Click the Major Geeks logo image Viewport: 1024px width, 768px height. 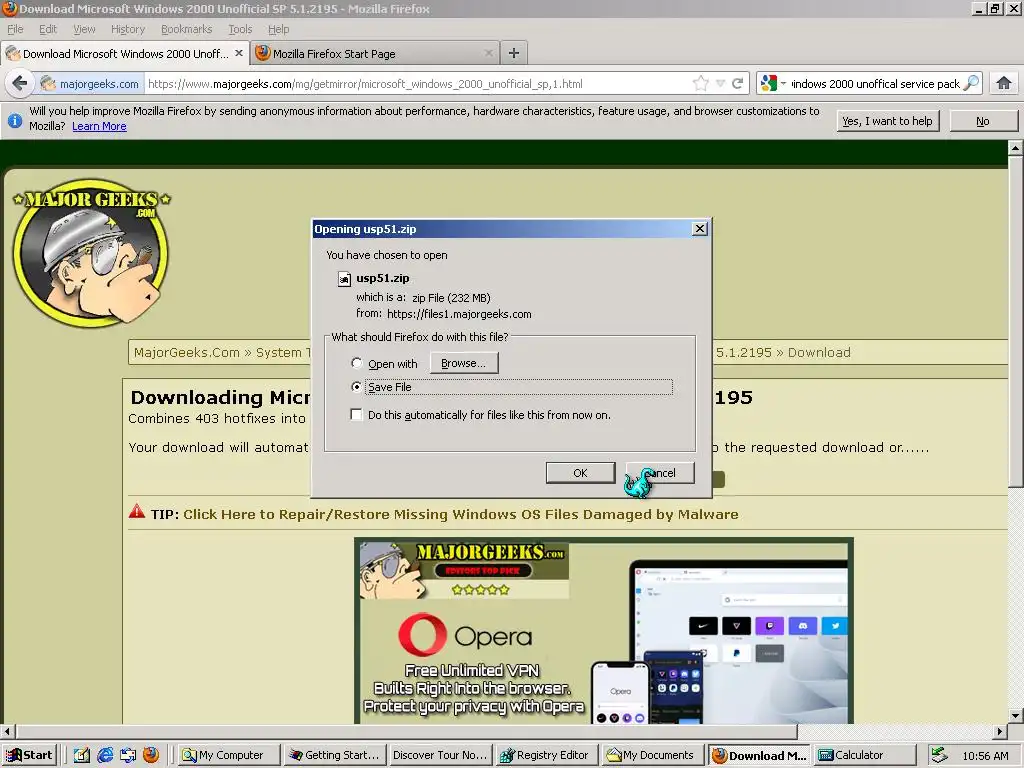91,253
